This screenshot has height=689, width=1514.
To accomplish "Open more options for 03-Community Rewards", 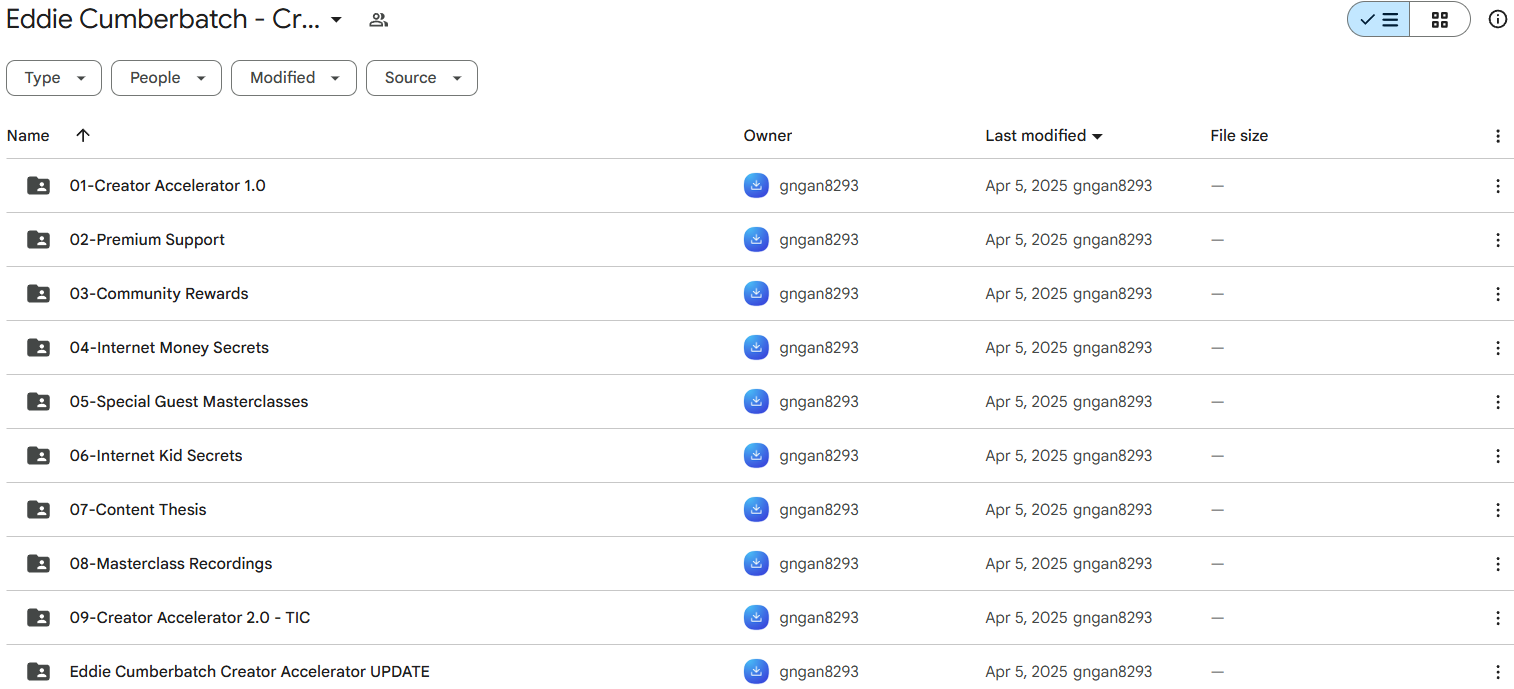I will coord(1497,294).
